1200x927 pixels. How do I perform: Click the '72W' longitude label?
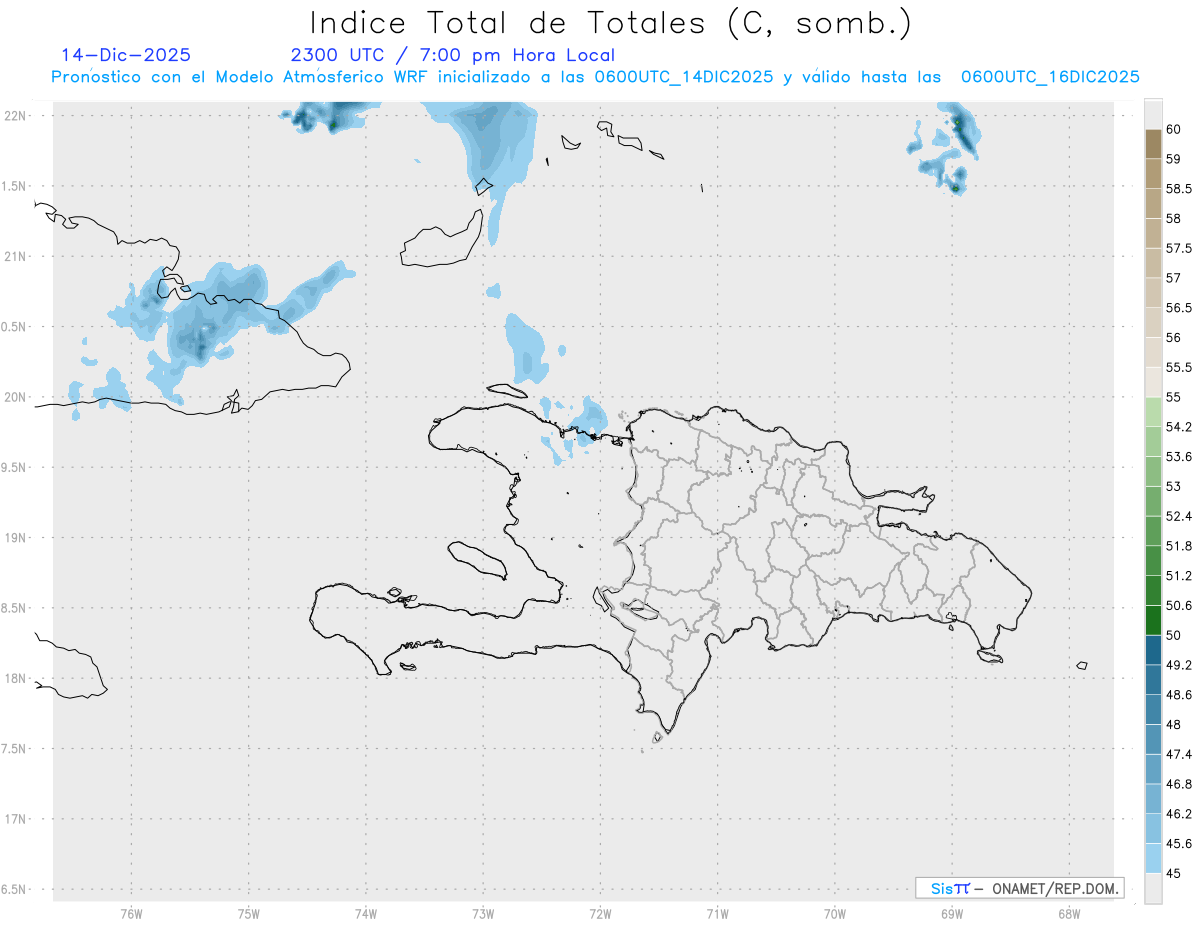[x=600, y=913]
